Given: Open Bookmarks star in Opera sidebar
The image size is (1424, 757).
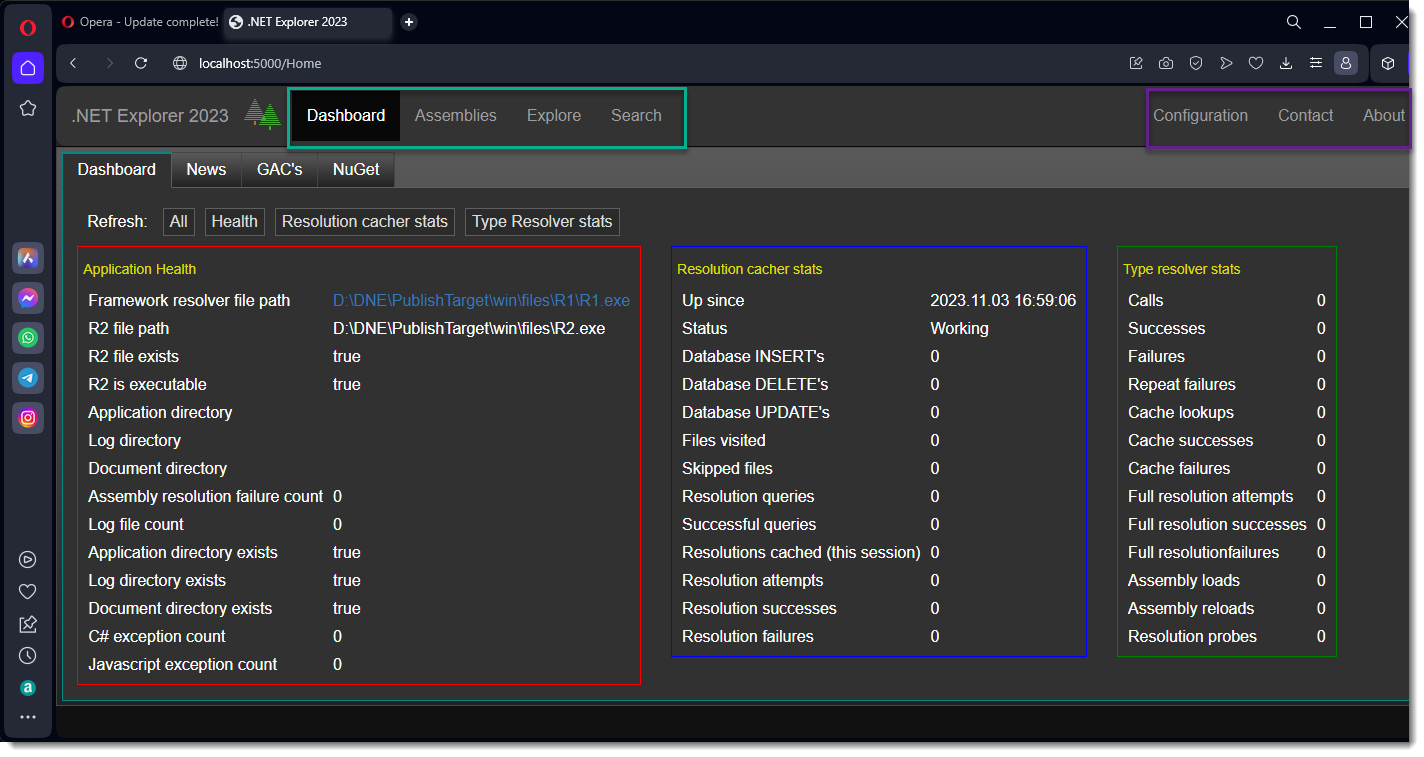Looking at the screenshot, I should coord(28,108).
